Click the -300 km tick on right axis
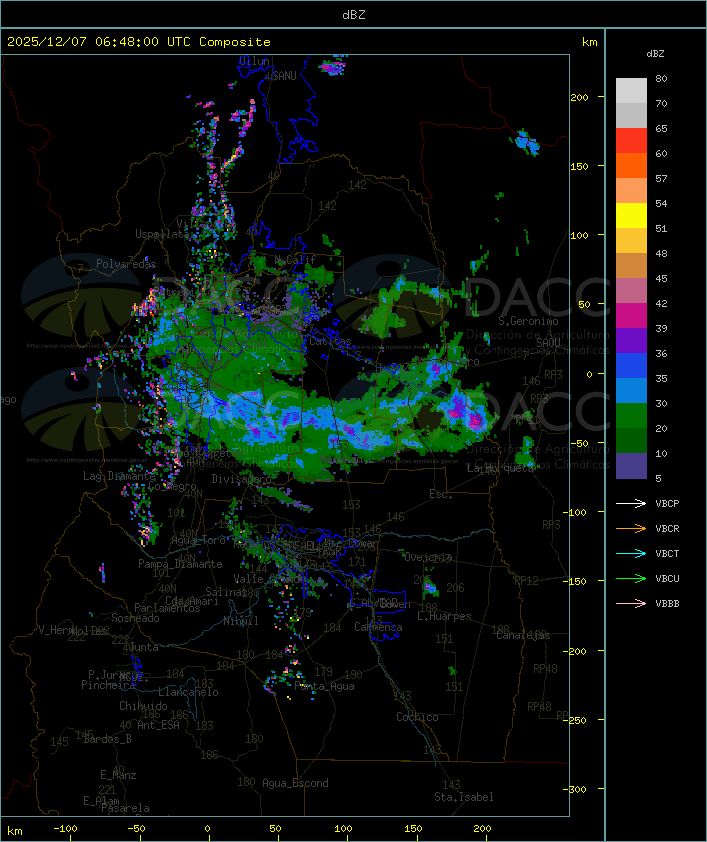Viewport: 707px width, 842px height. 577,789
